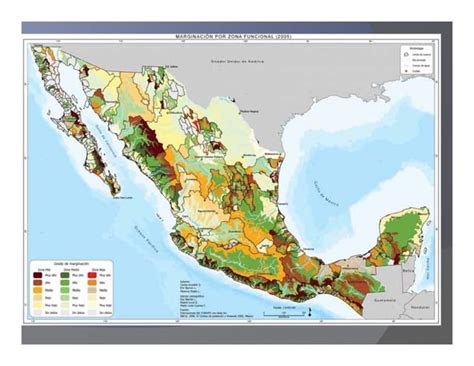Screen dimensions: 474x366
Task: Click the map title 'Marginación por zona funcional (2005)'
Action: click(x=234, y=37)
